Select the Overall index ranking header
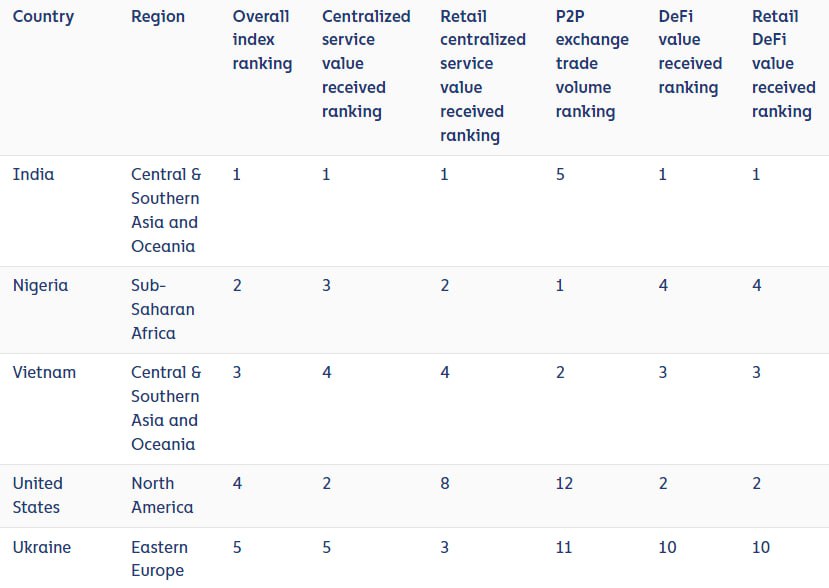 (262, 40)
